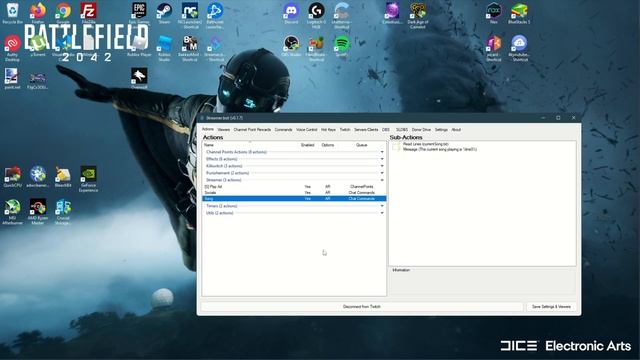
Task: Open the Commands tab
Action: [283, 129]
